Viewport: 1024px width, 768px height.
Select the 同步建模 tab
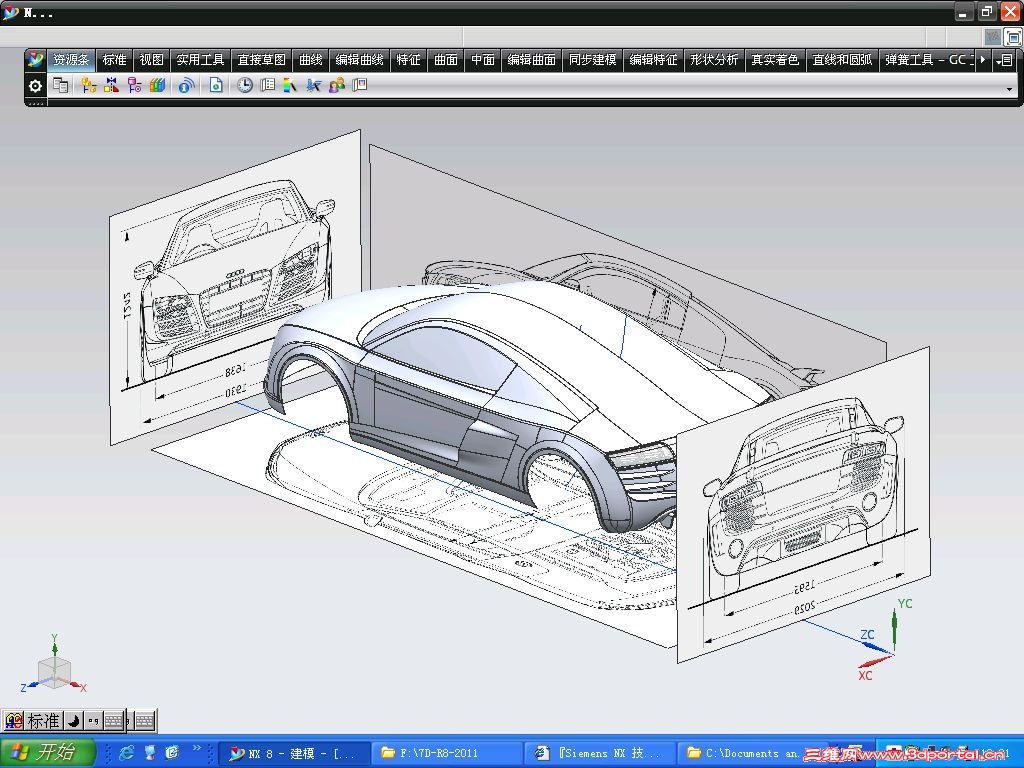tap(592, 60)
